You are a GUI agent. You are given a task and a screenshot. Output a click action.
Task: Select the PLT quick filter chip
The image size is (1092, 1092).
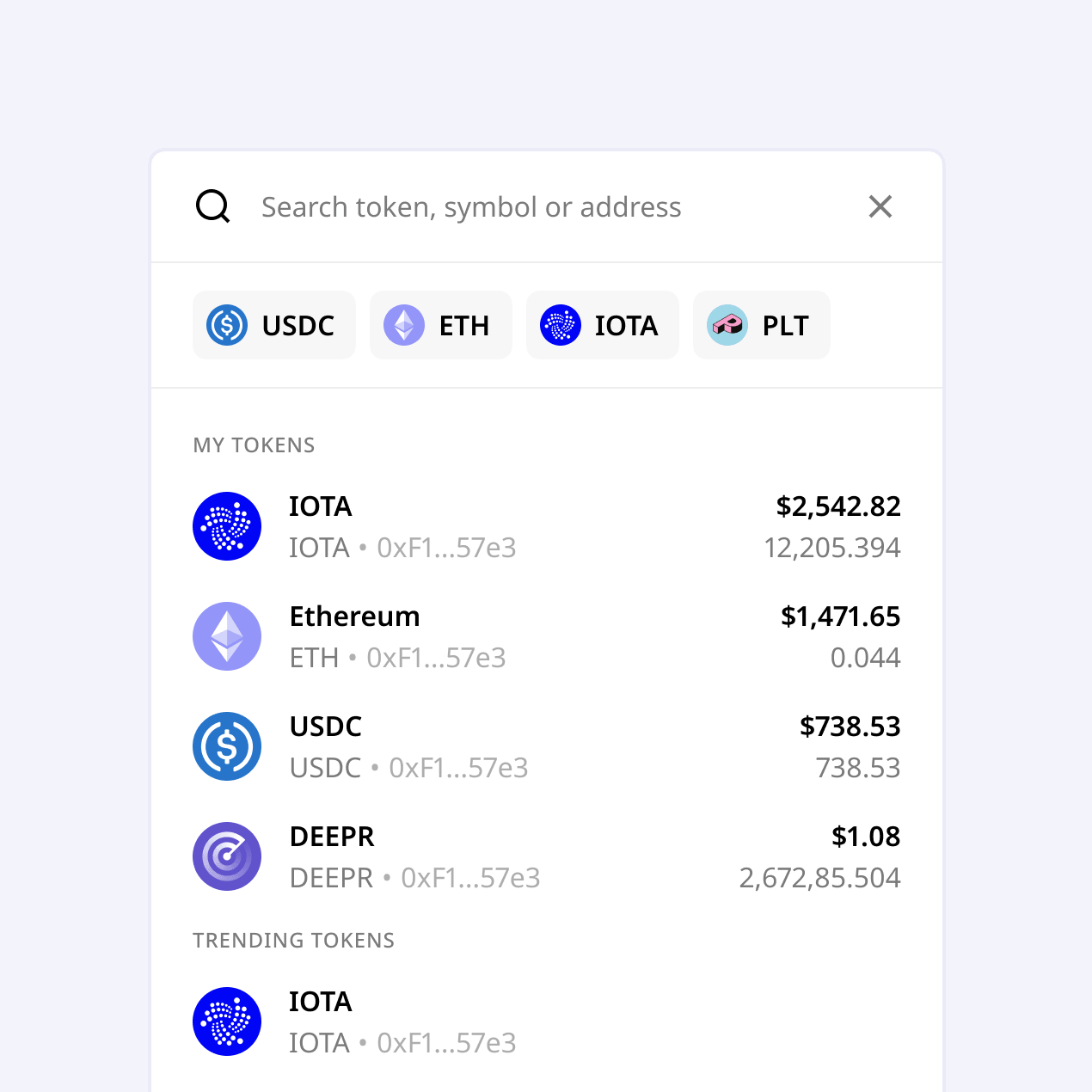click(761, 325)
